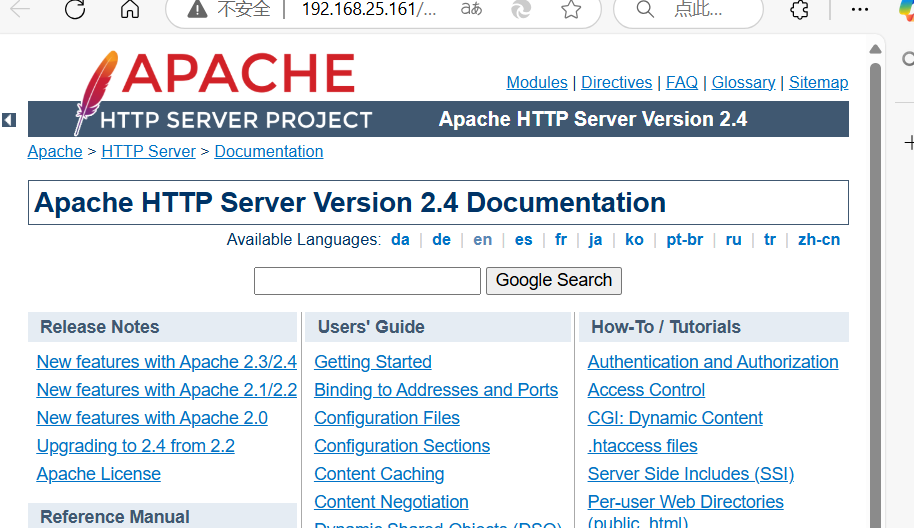Open the Apache License link

point(99,474)
